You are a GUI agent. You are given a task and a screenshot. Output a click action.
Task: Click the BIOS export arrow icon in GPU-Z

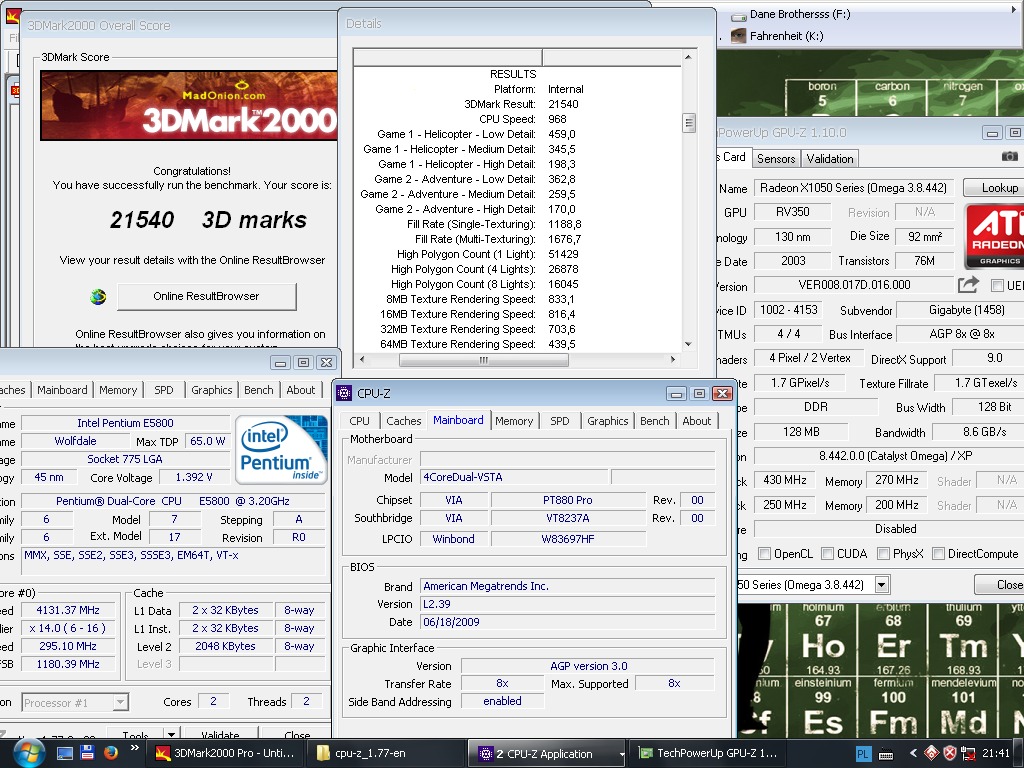pyautogui.click(x=968, y=284)
